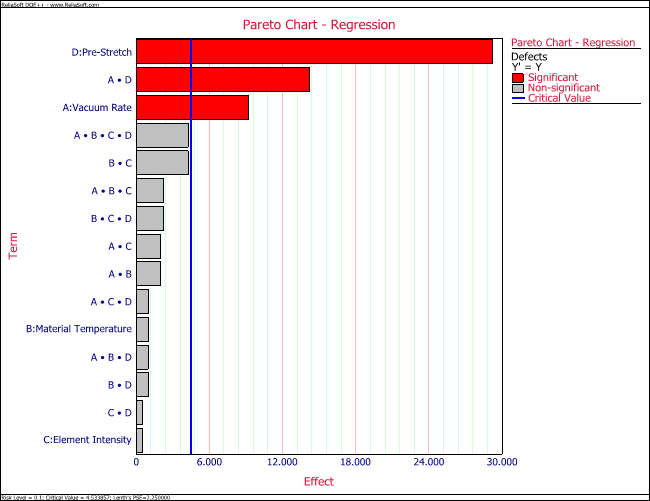Click the 'A • B • C • D' term label

click(x=102, y=136)
